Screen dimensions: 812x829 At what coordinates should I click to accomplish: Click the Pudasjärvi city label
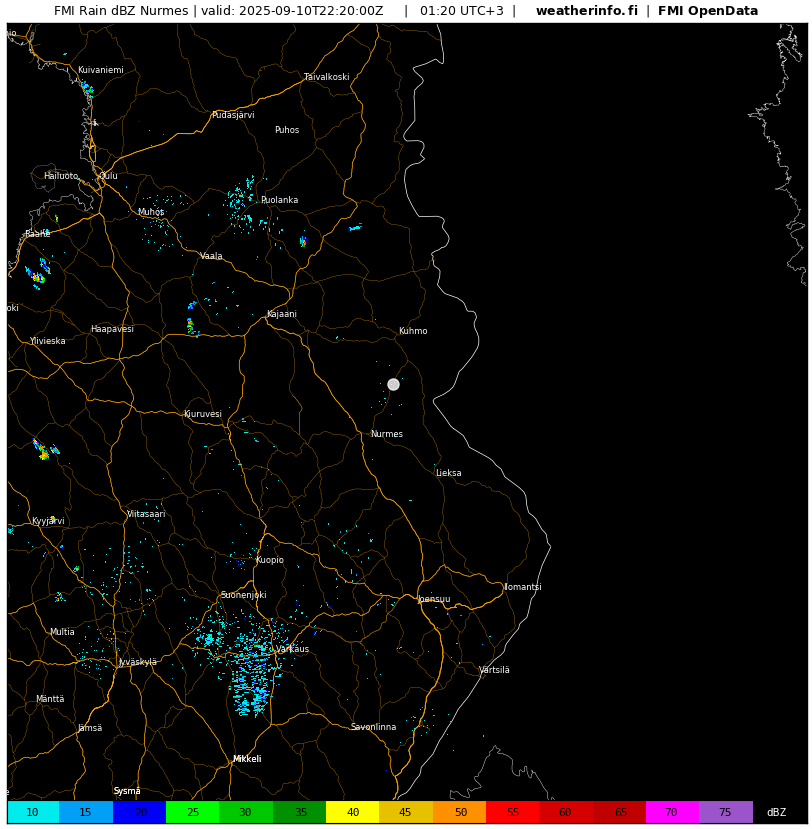(x=233, y=115)
